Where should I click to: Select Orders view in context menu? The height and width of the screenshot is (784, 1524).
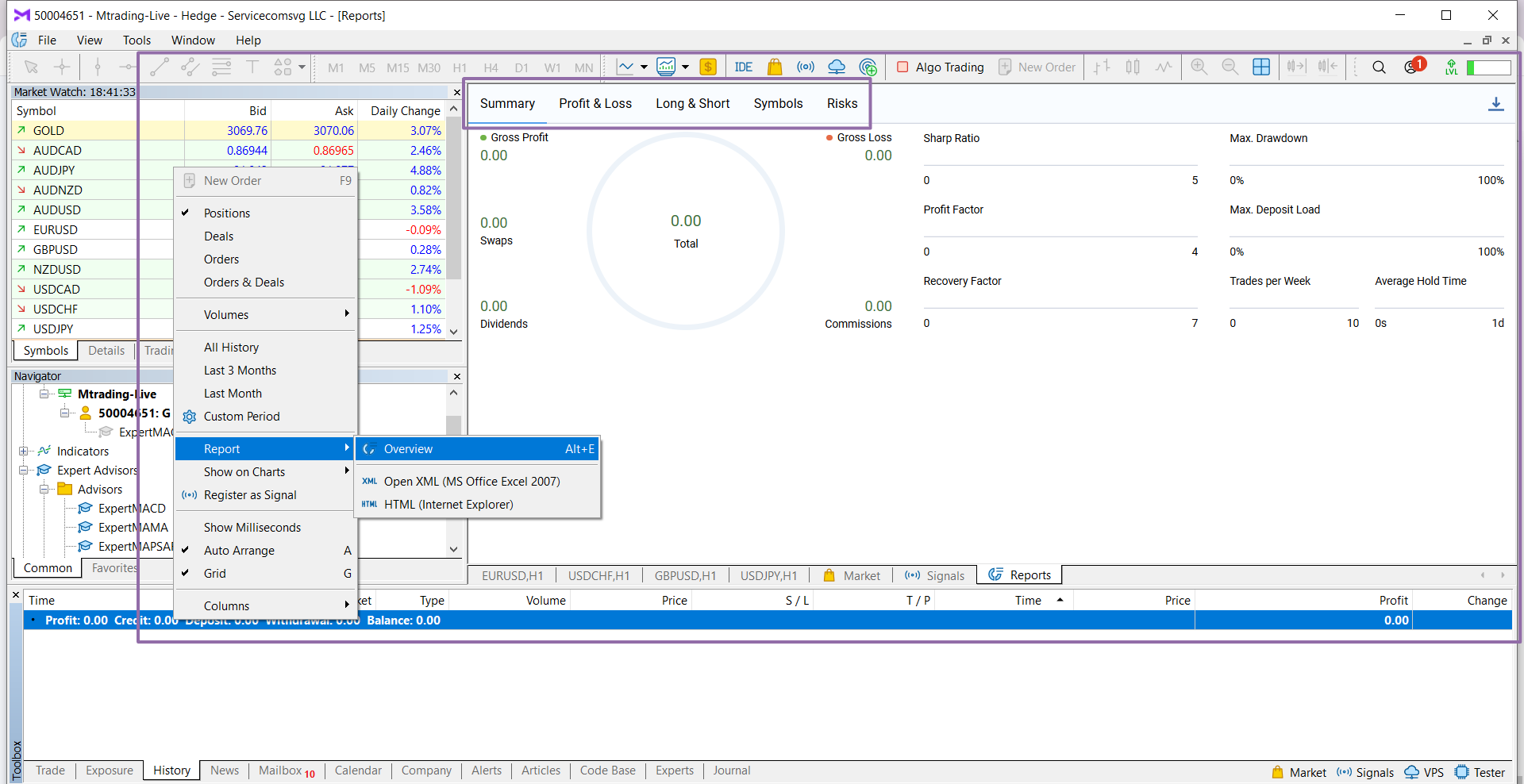[265, 259]
